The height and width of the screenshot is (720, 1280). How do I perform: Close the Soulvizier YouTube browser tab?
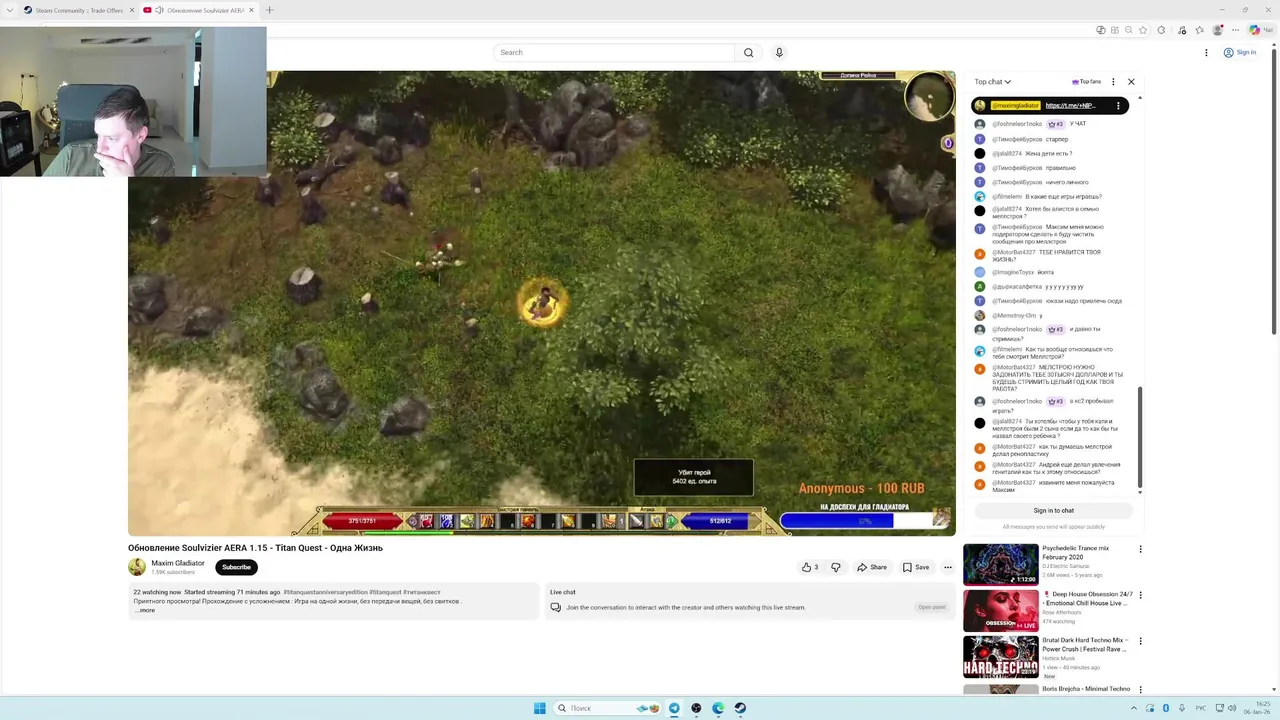click(251, 10)
